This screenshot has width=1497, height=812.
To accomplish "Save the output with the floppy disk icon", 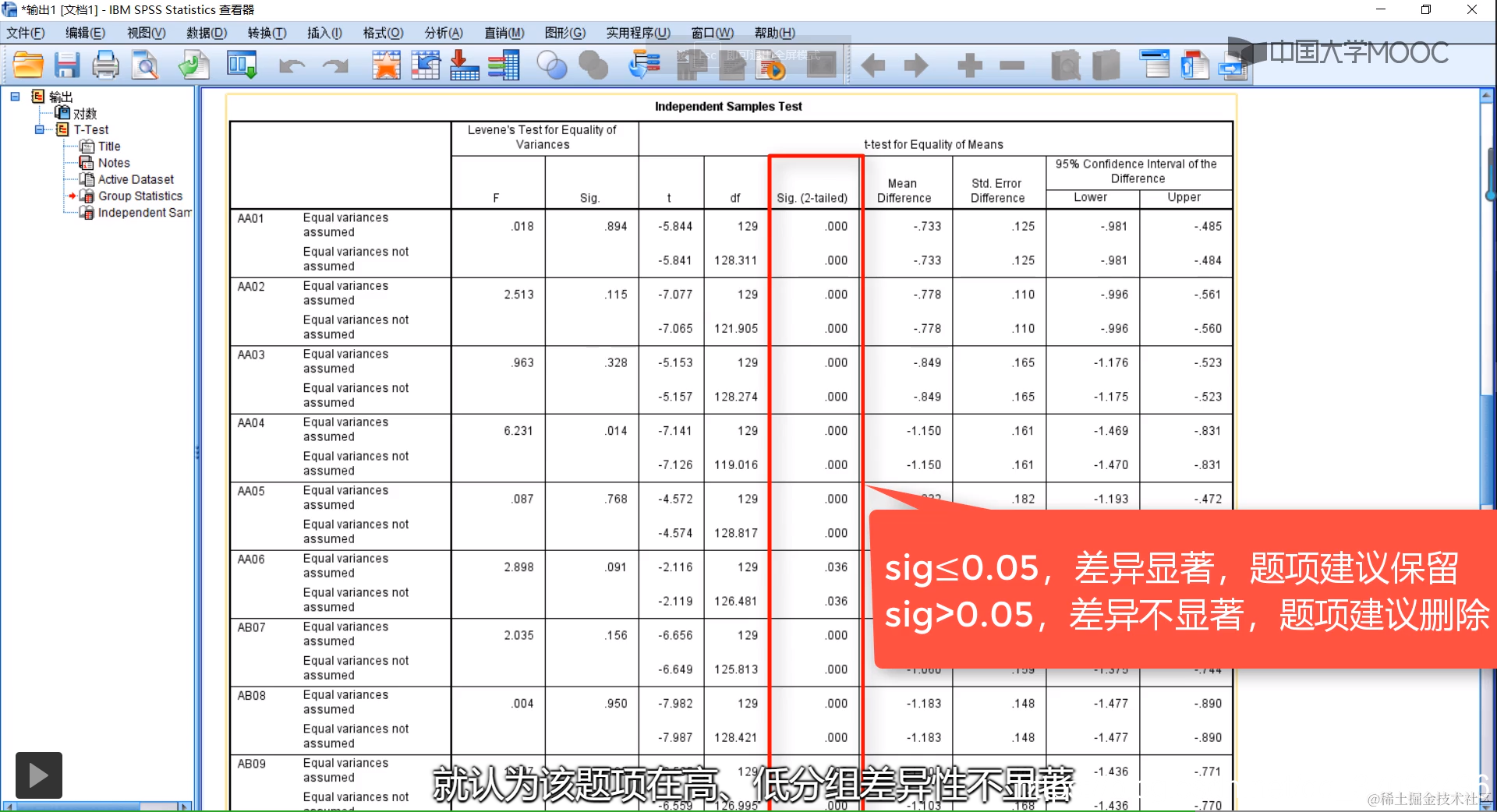I will coord(67,65).
